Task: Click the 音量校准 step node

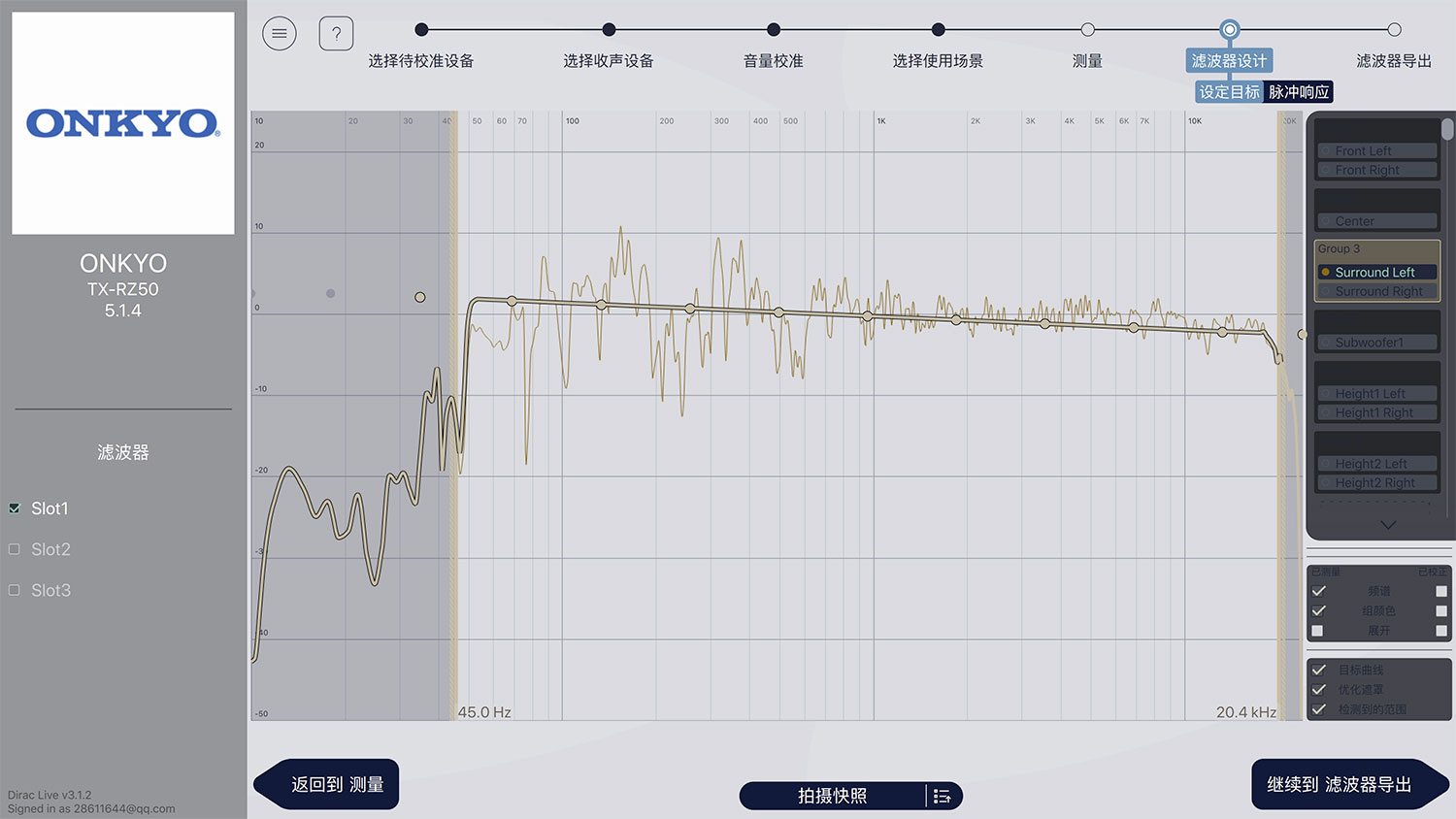Action: (773, 29)
